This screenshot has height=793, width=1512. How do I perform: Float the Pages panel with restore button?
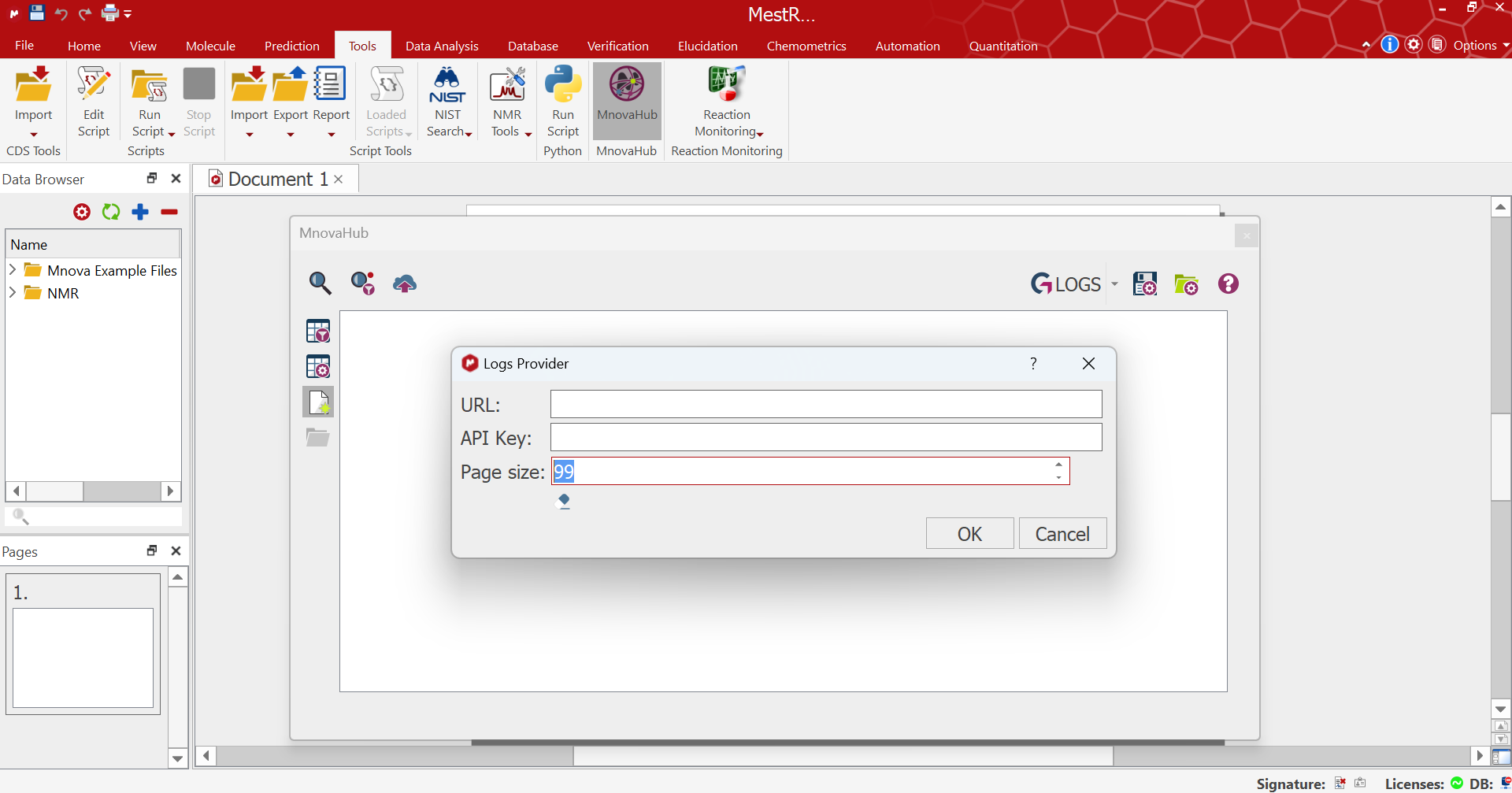pyautogui.click(x=152, y=550)
